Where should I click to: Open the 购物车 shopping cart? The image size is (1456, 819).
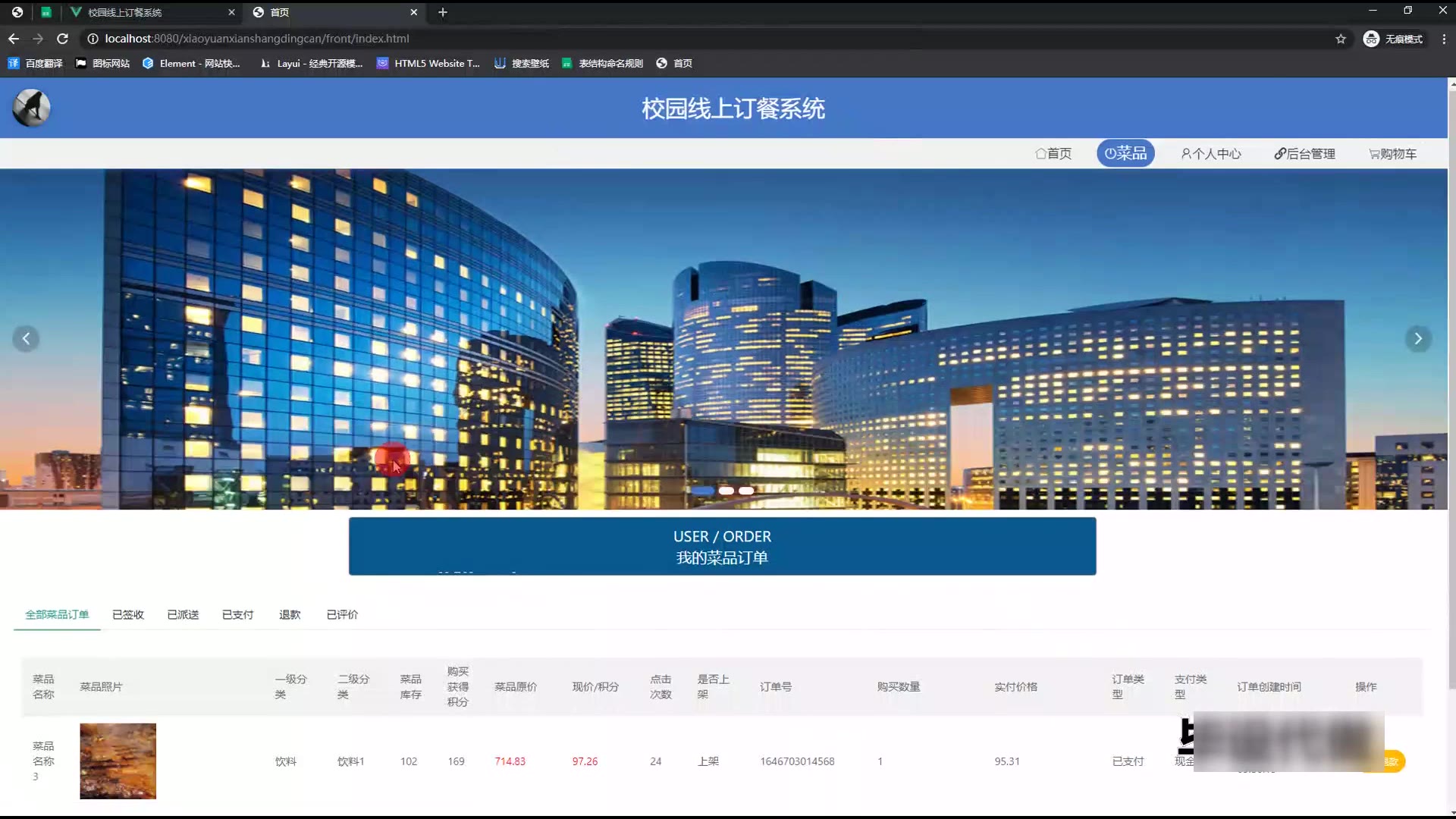click(x=1392, y=154)
